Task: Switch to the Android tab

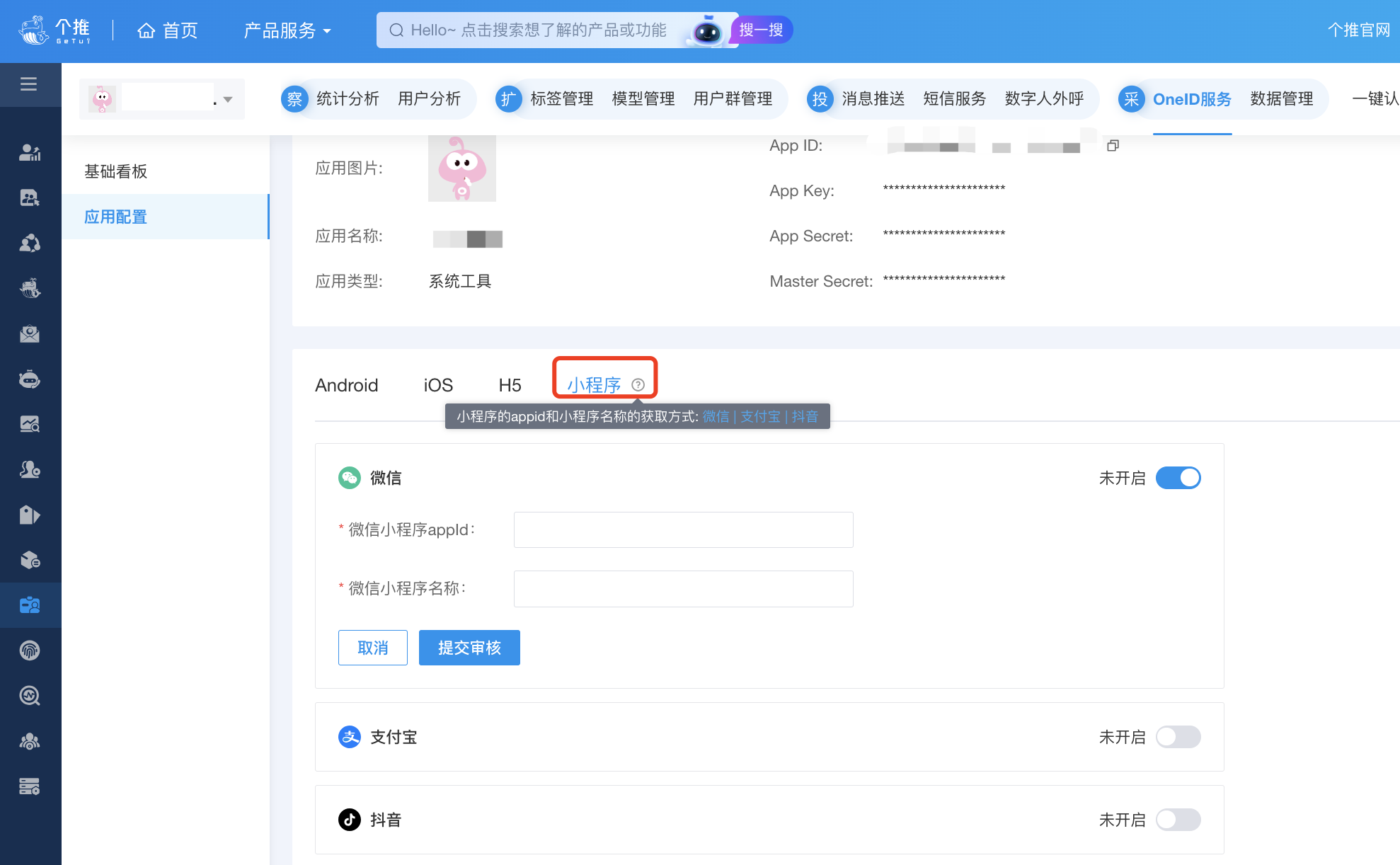Action: [346, 385]
